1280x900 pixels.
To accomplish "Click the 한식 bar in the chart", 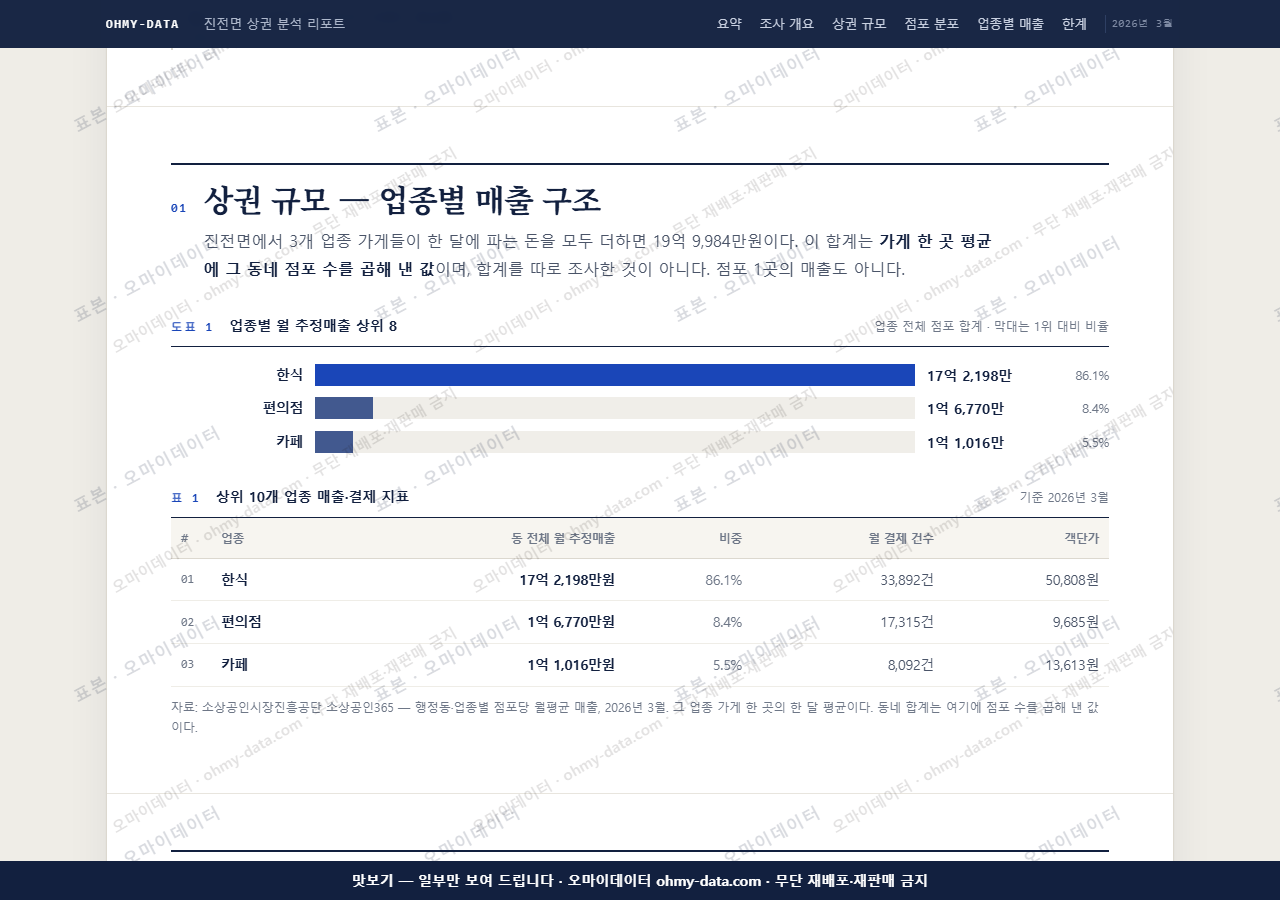I will [615, 375].
